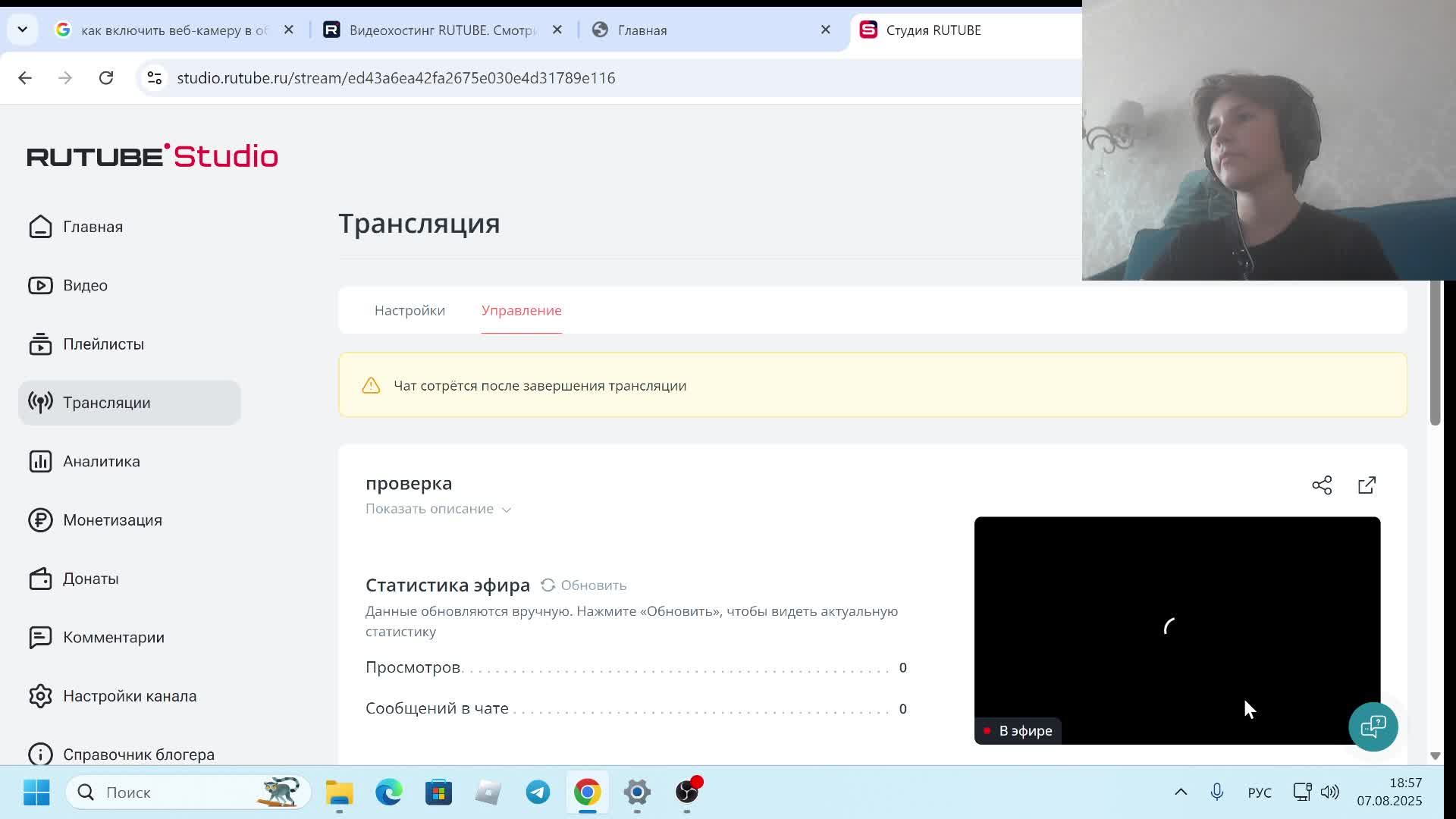The height and width of the screenshot is (819, 1456).
Task: Open Плейлисты in sidebar
Action: pos(103,344)
